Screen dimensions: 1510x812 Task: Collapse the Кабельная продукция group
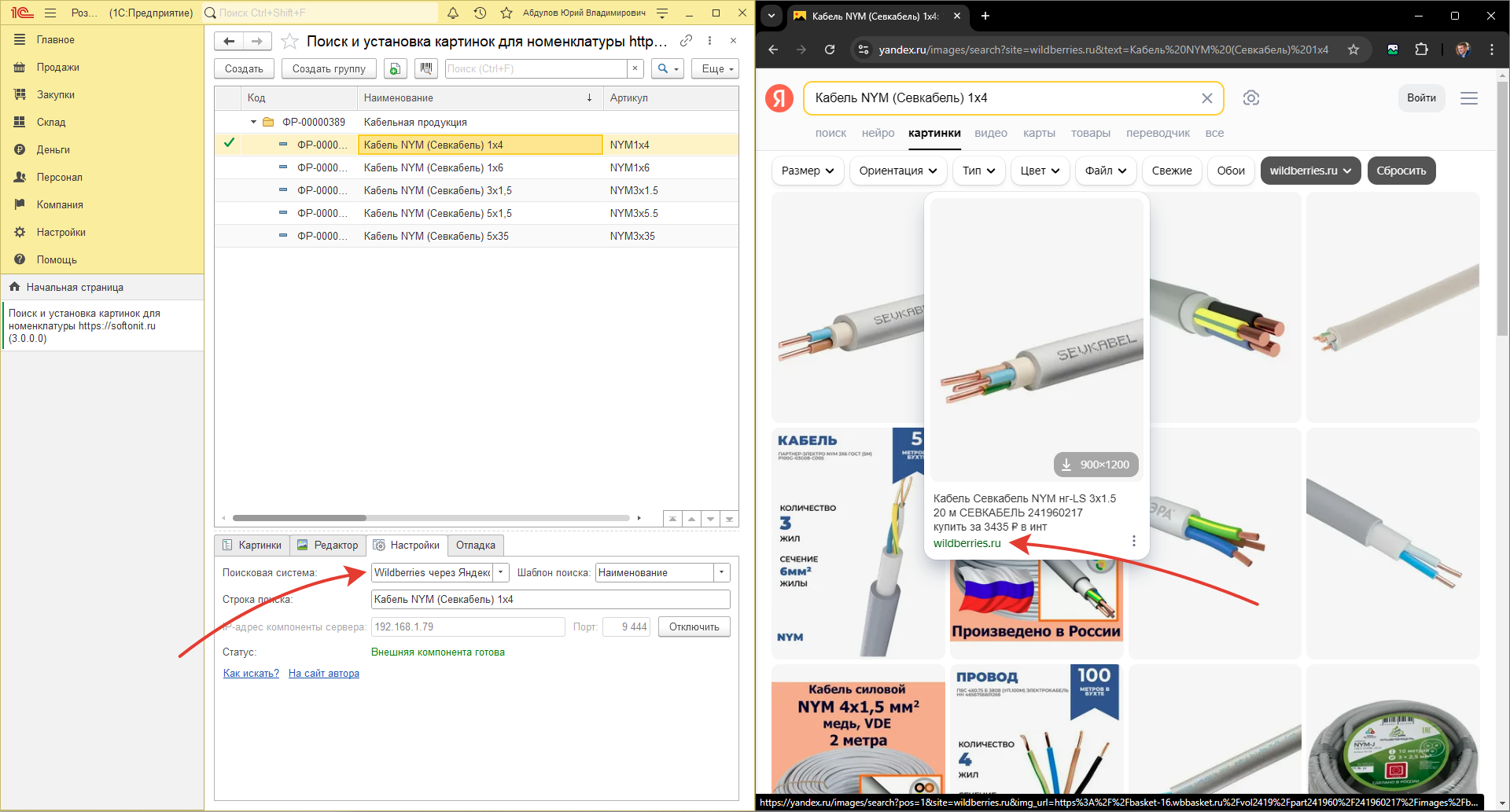tap(253, 122)
